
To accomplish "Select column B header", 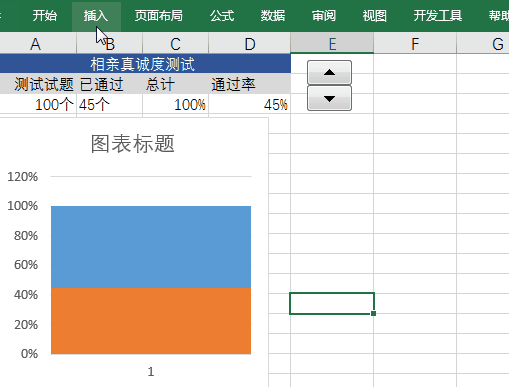I will point(110,44).
